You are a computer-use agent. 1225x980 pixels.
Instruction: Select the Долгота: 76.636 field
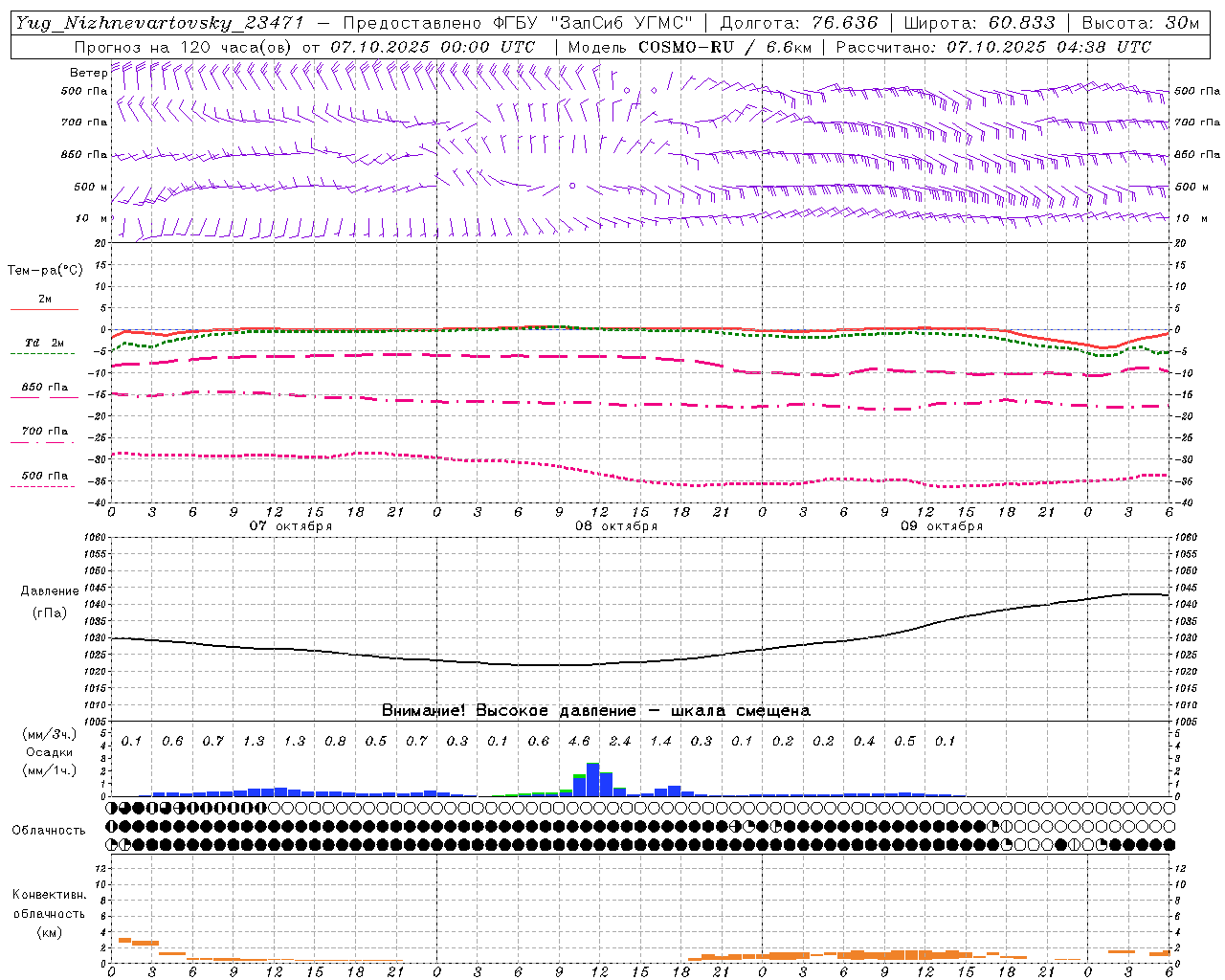[x=798, y=24]
